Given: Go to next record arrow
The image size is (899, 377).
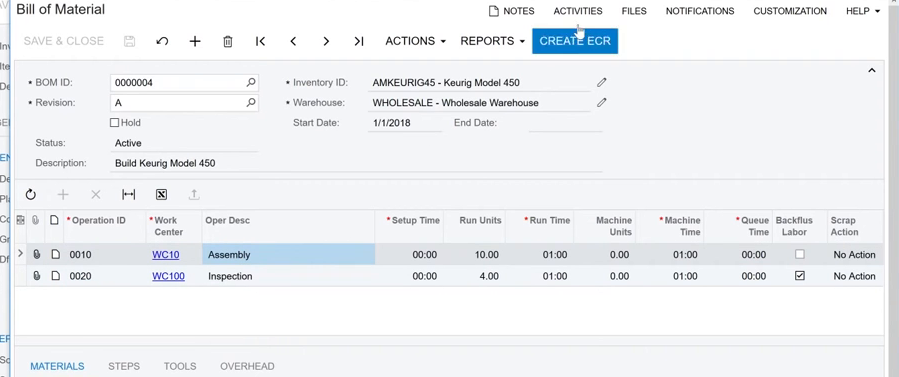Looking at the screenshot, I should coord(326,41).
